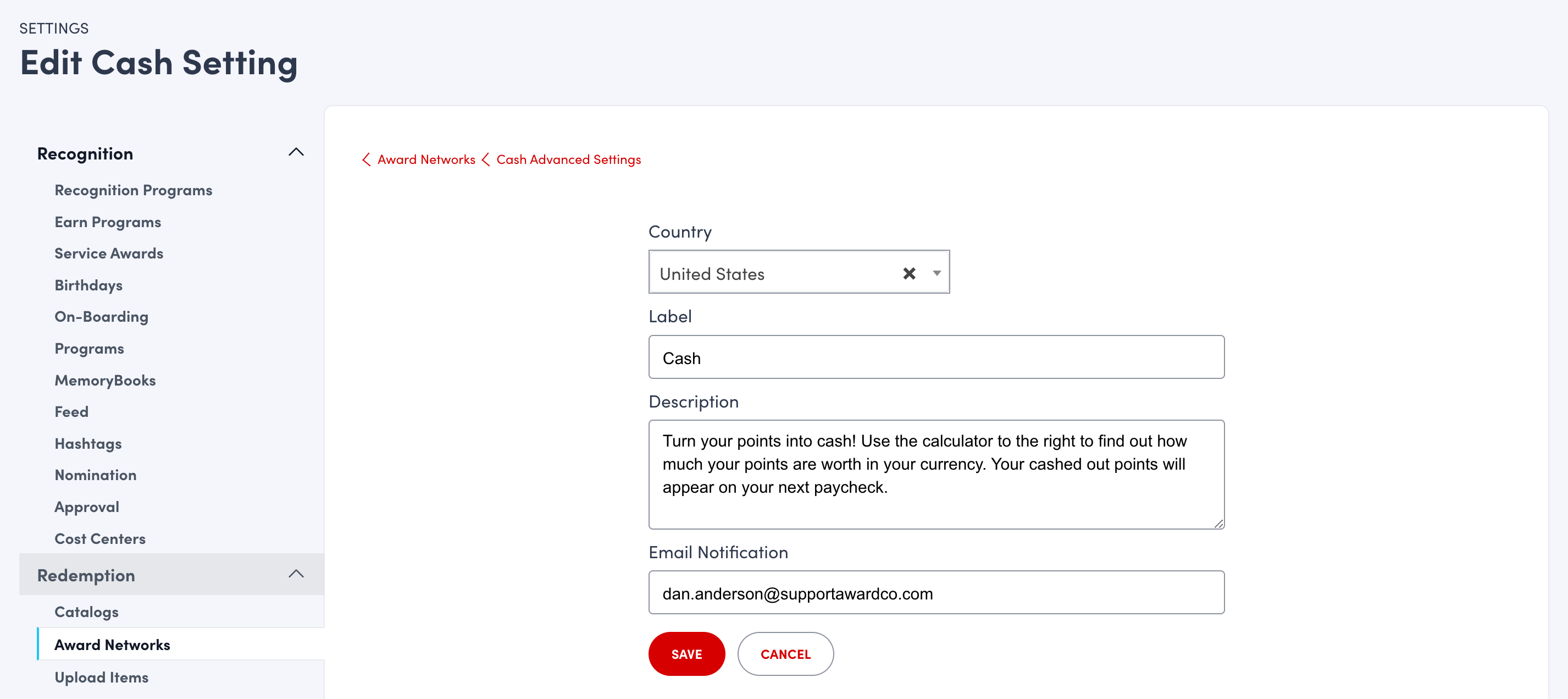Open Recognition Programs in sidebar
Screen dimensions: 1568x699
click(x=134, y=191)
